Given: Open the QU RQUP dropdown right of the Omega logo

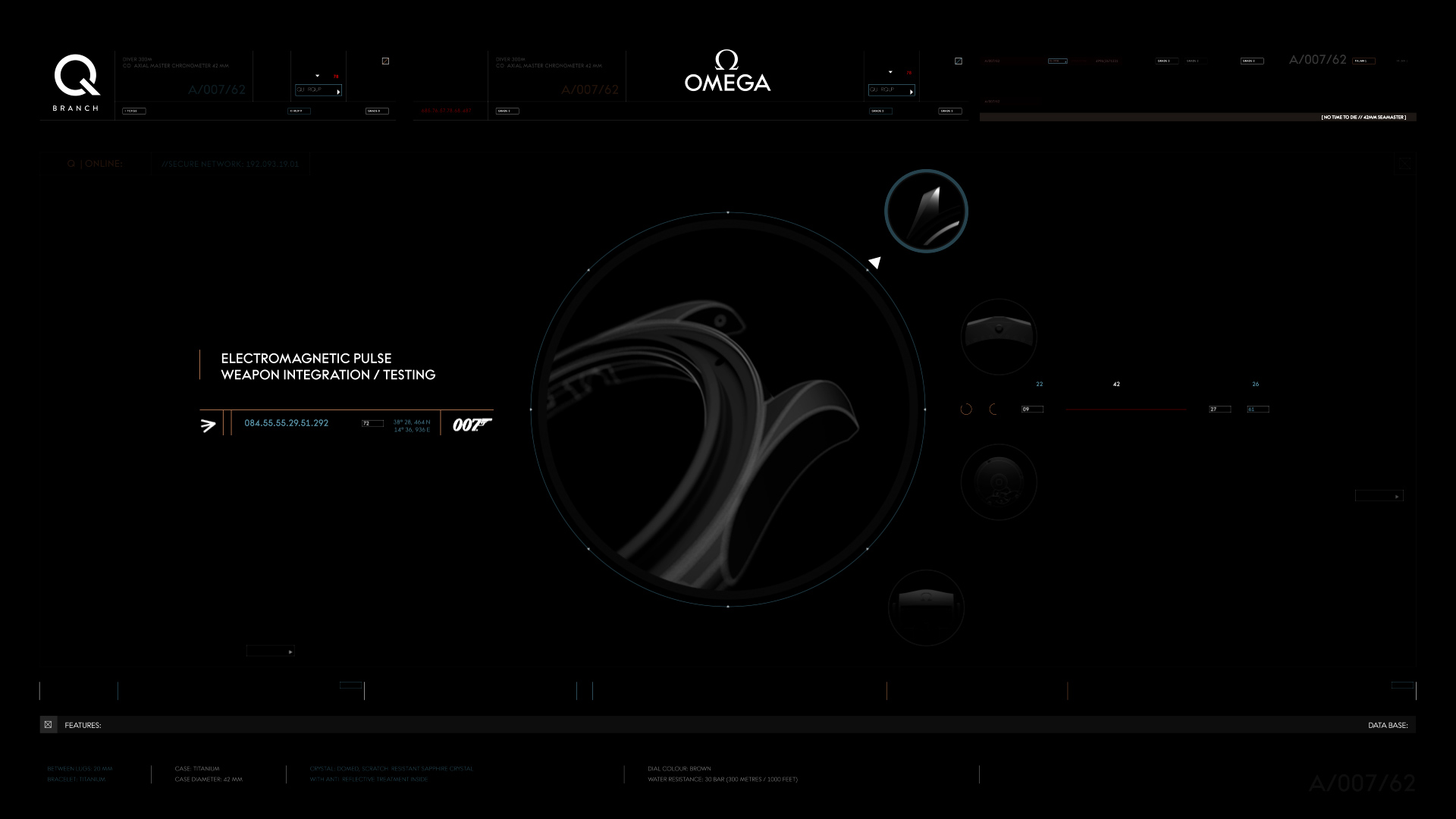Looking at the screenshot, I should coord(892,90).
